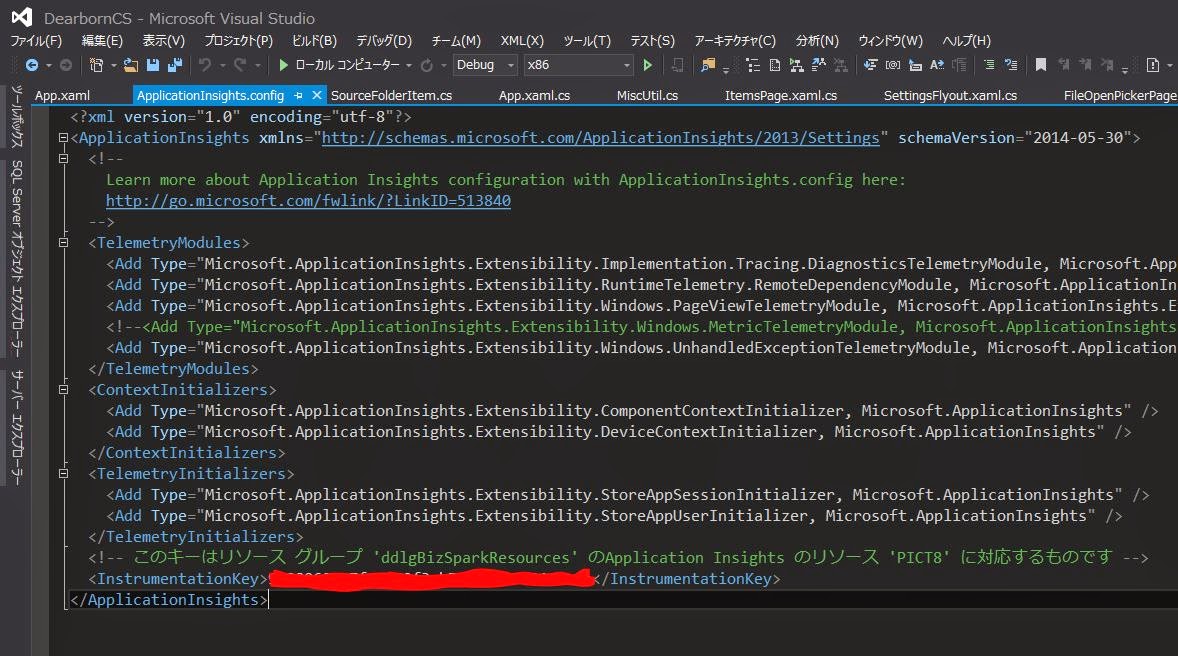Click the Undo arrow icon
Screen dimensions: 1178x656
[204, 65]
